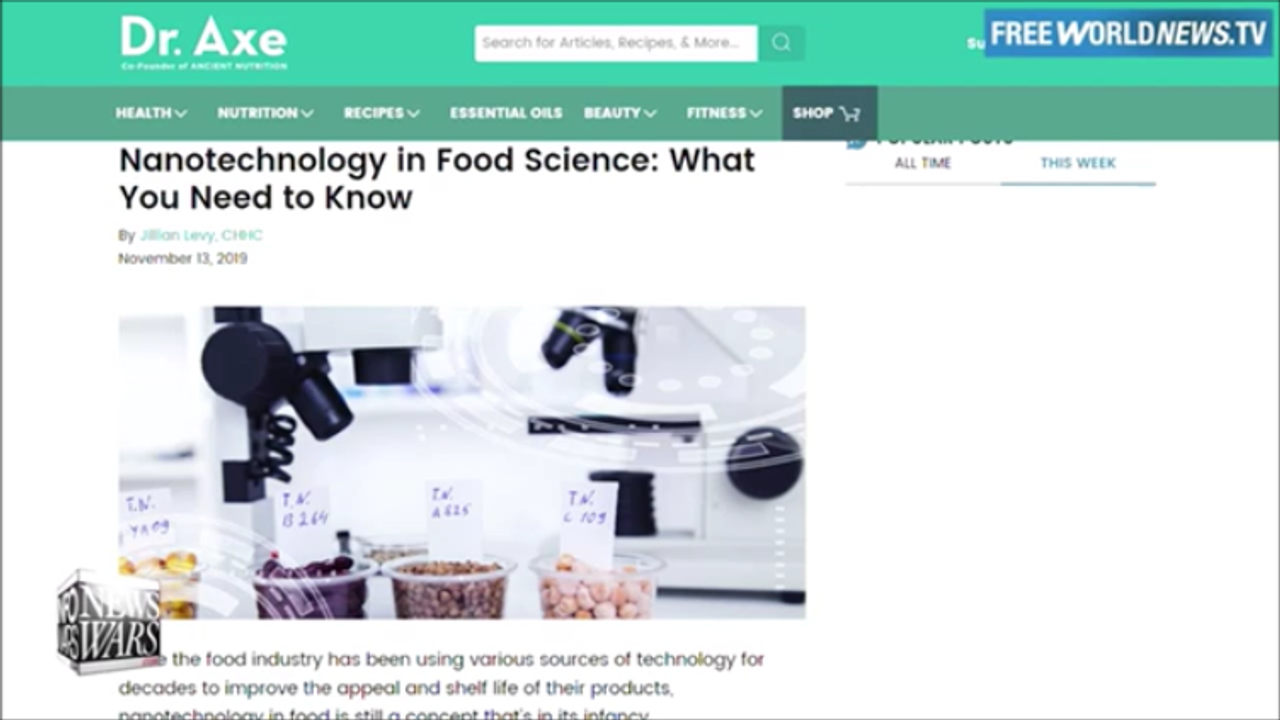The height and width of the screenshot is (720, 1280).
Task: Expand the Nutrition dropdown arrow
Action: pyautogui.click(x=307, y=113)
